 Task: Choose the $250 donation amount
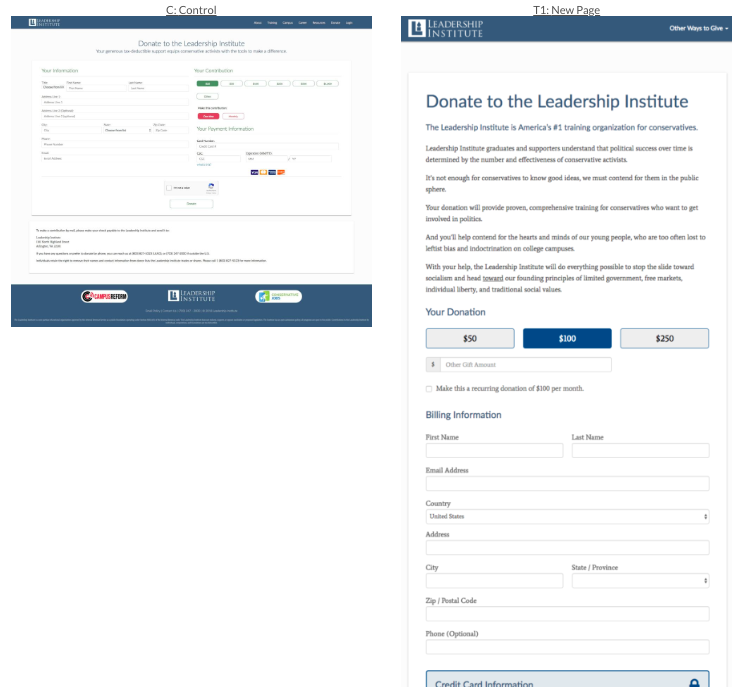tap(665, 338)
